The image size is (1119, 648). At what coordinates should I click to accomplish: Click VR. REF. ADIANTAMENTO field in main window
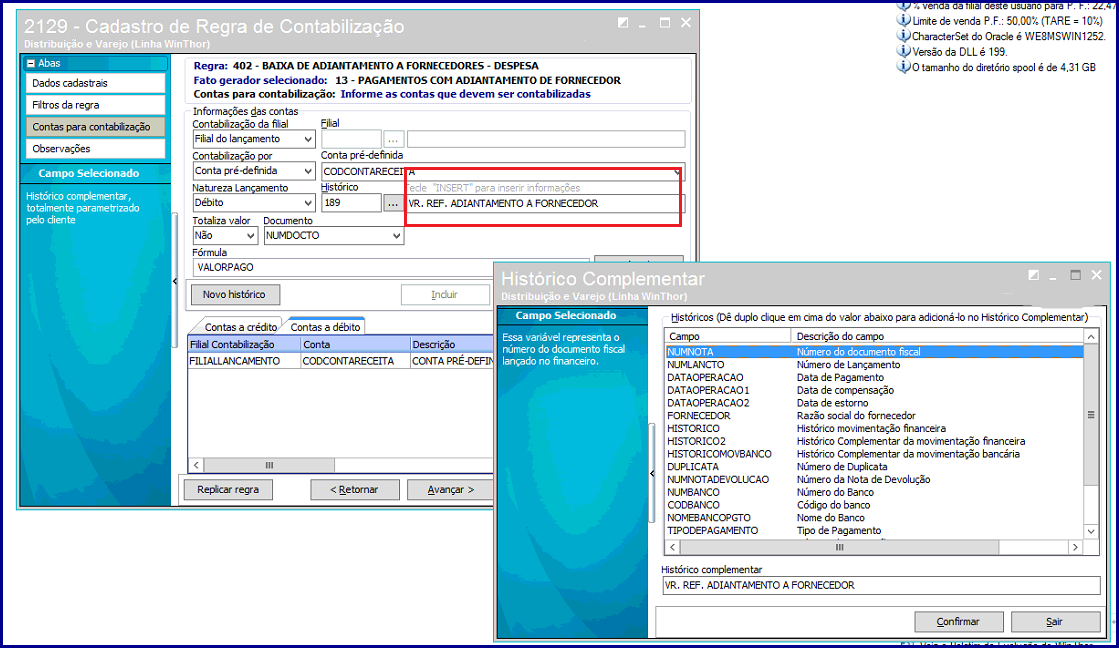pyautogui.click(x=545, y=203)
